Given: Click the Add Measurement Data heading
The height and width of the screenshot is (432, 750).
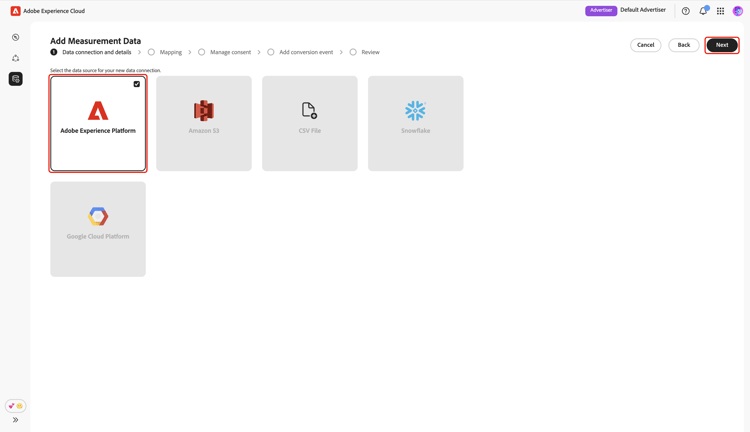Looking at the screenshot, I should 96,41.
